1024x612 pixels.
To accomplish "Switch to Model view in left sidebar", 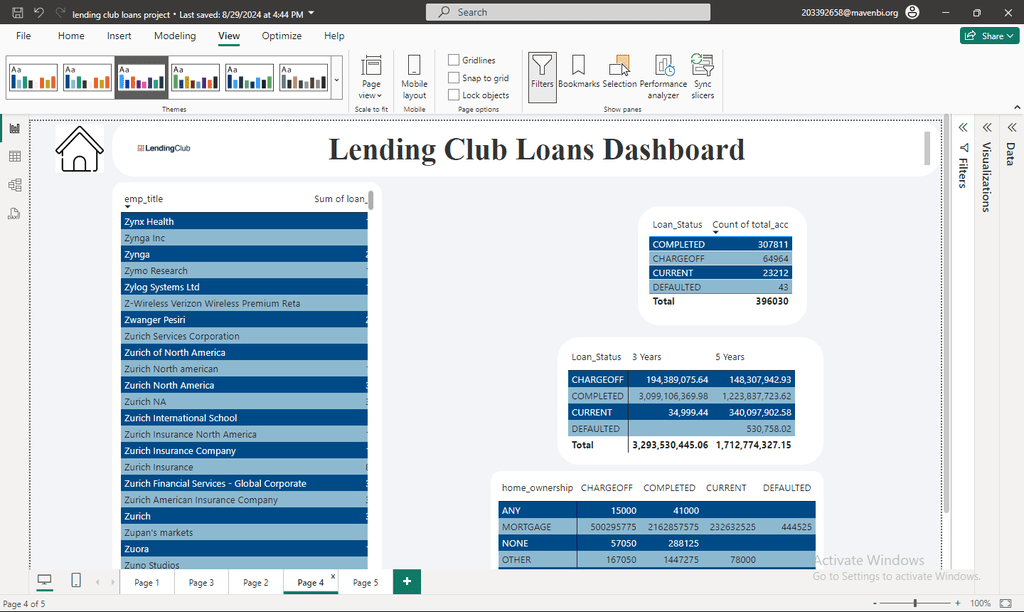I will (x=14, y=185).
